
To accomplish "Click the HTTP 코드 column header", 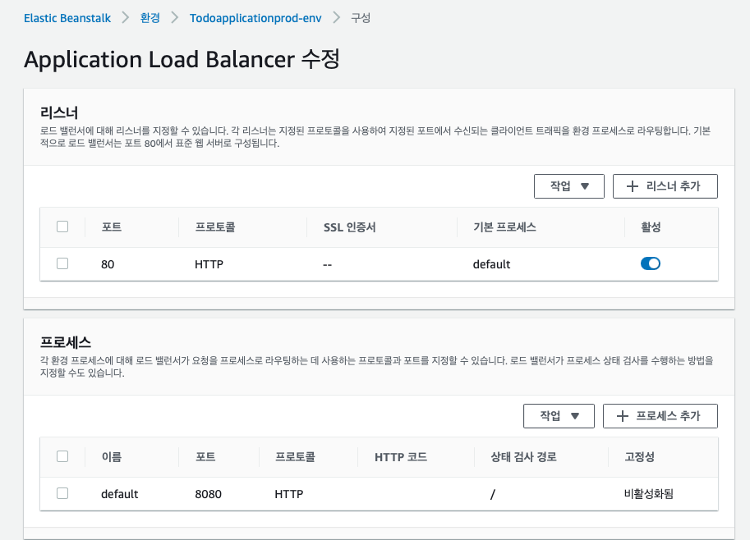I will click(x=400, y=457).
